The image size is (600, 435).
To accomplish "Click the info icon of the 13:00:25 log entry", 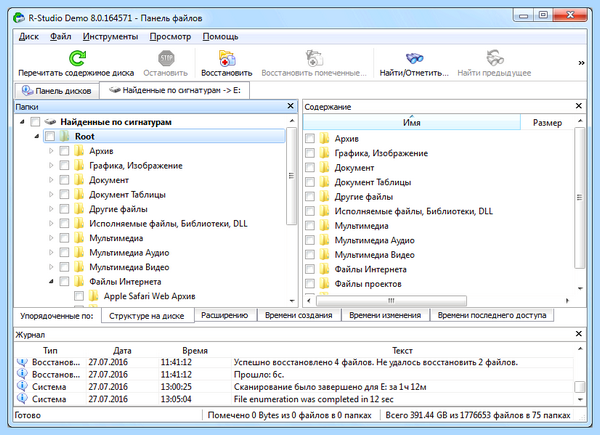I will tap(22, 386).
